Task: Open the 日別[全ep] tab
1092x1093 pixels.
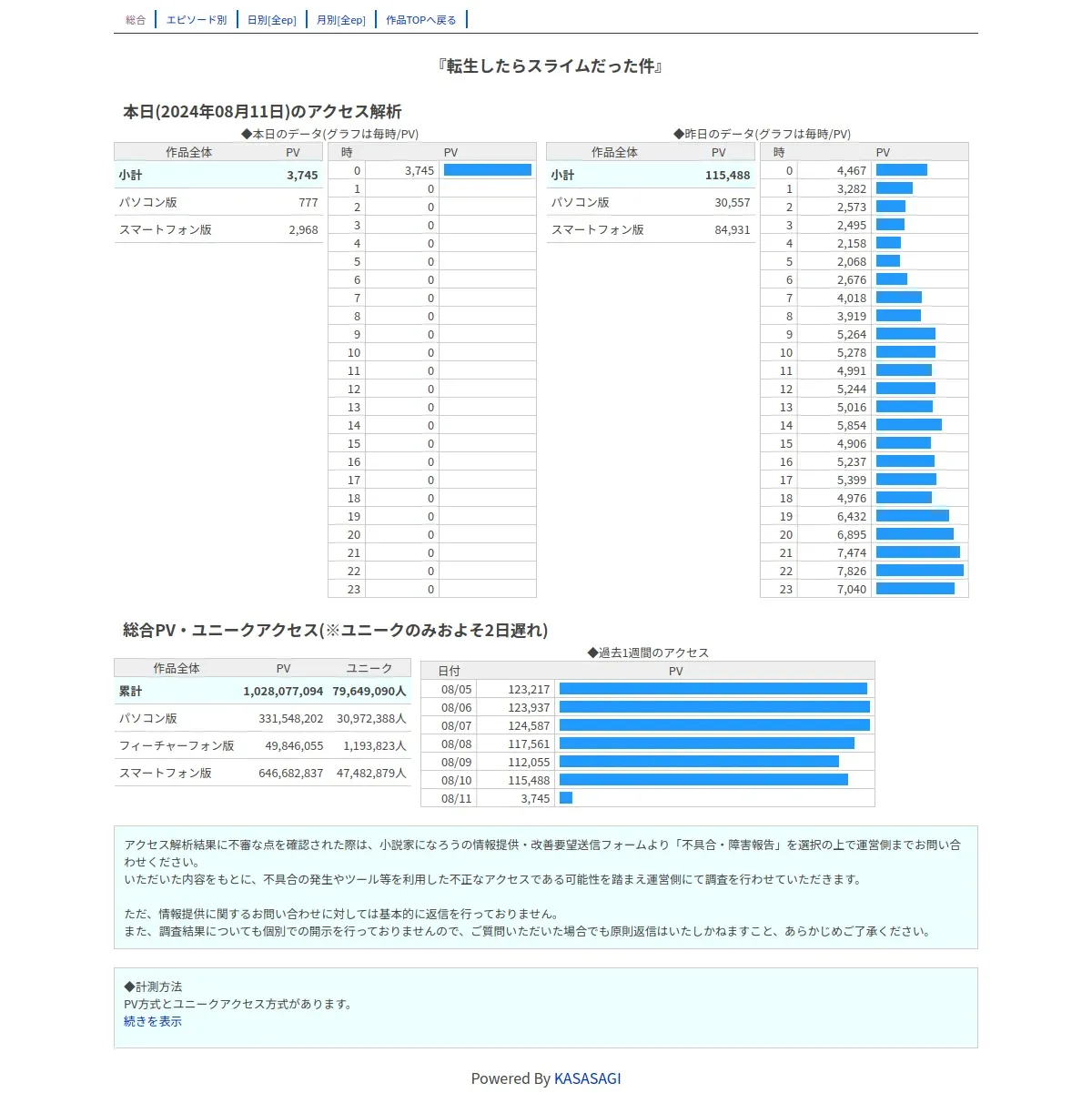Action: [272, 20]
